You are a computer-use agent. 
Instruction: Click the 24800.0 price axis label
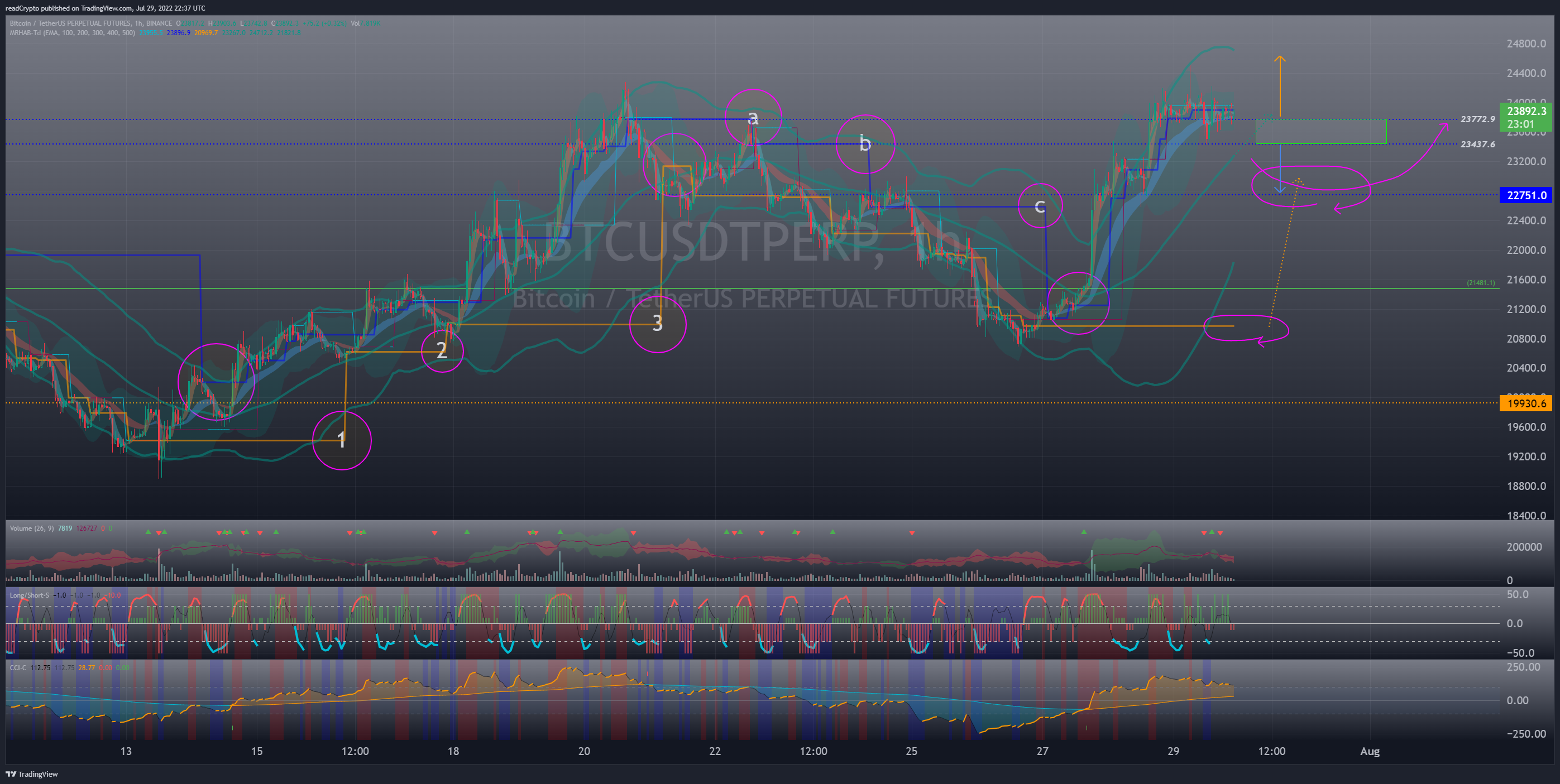point(1526,44)
